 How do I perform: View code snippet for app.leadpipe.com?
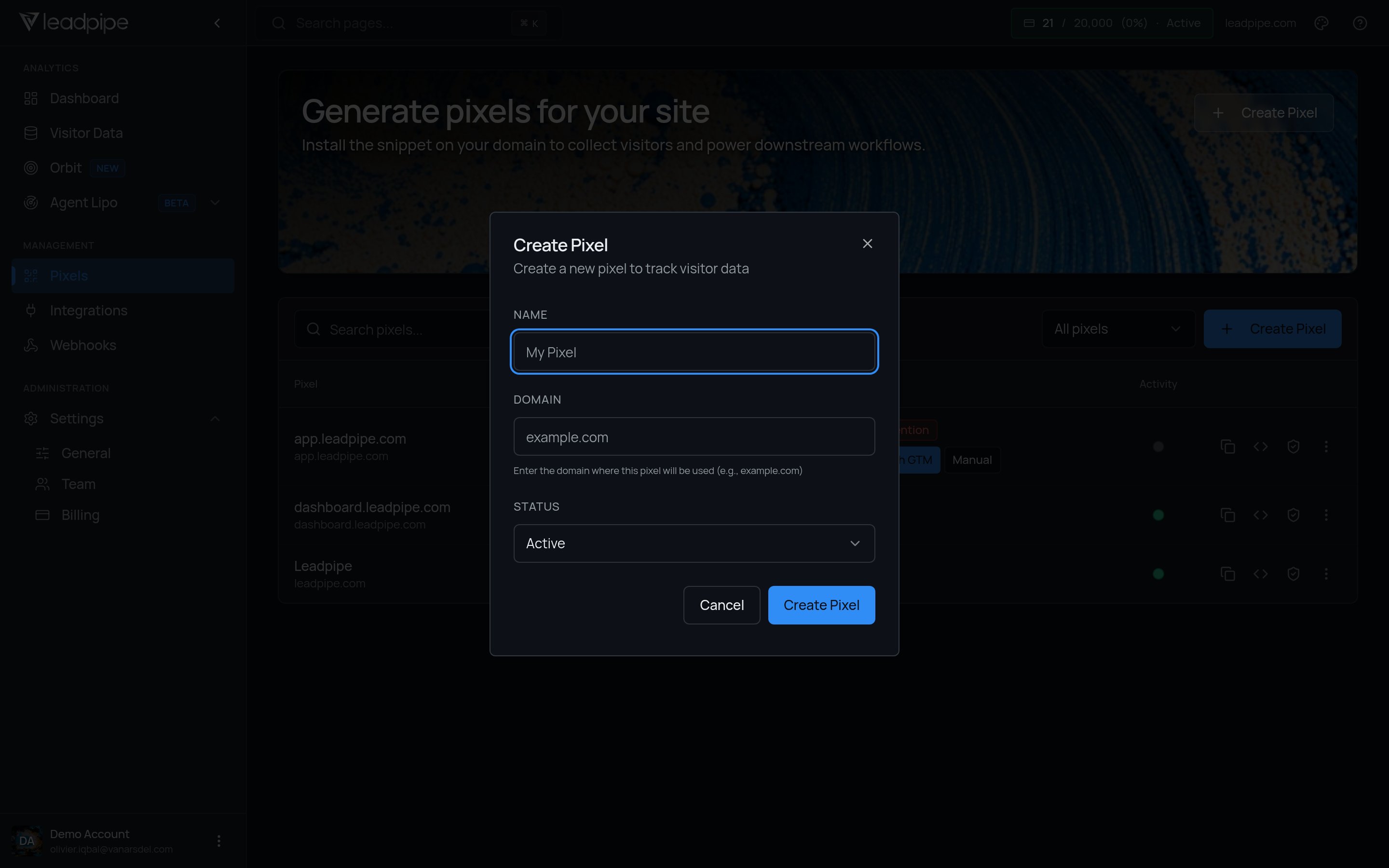(x=1260, y=447)
